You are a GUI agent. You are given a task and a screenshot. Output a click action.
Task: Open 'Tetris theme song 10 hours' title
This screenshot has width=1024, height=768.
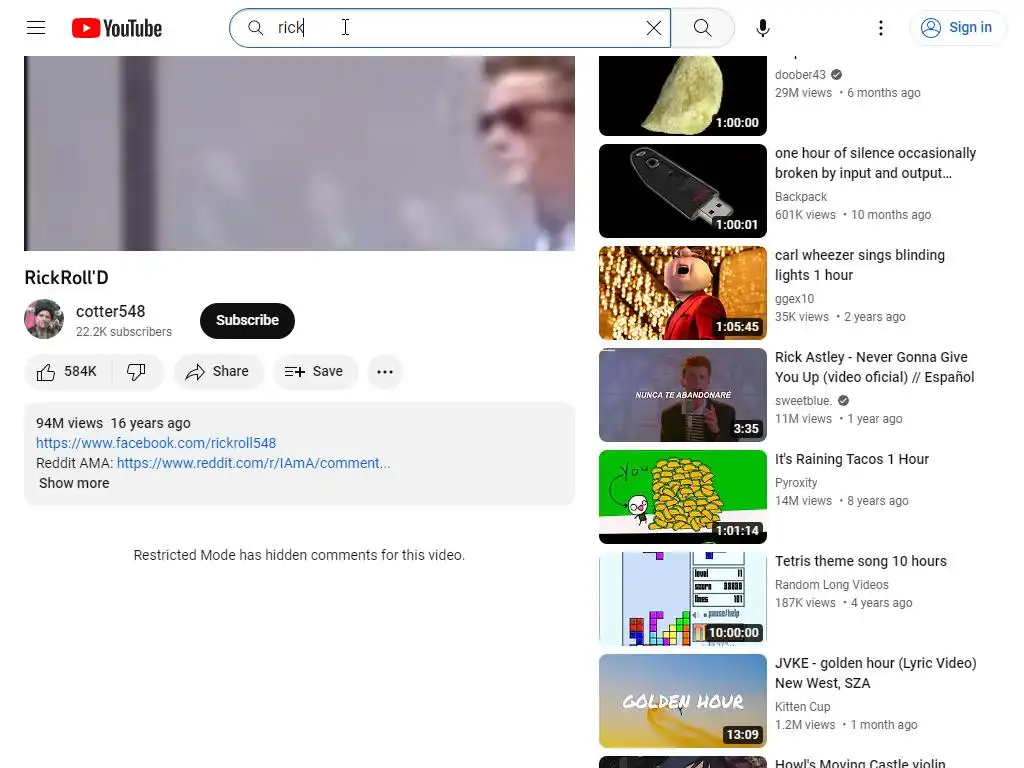861,561
